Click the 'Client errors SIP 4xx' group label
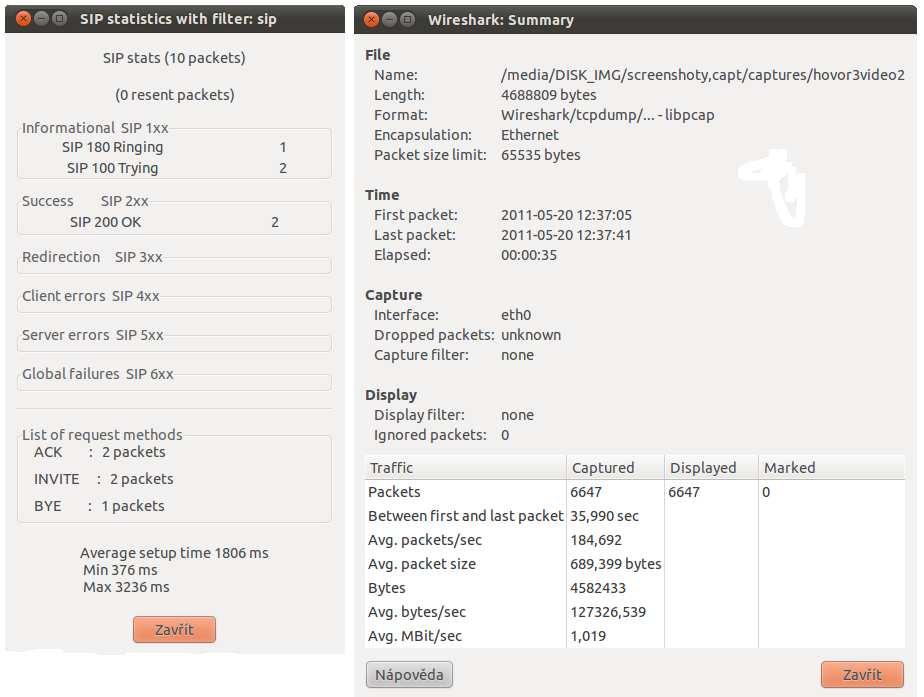This screenshot has height=697, width=924. pyautogui.click(x=91, y=296)
